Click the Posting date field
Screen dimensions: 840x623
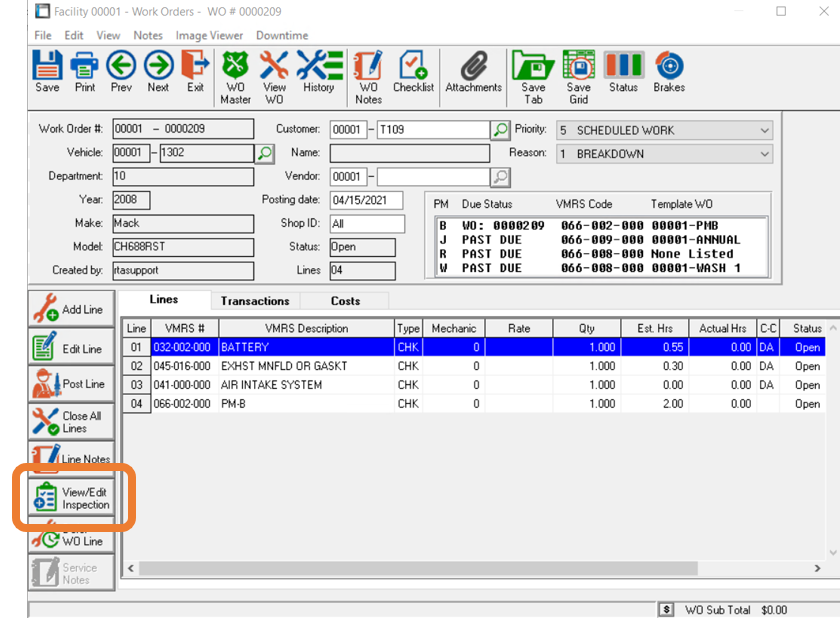[365, 201]
